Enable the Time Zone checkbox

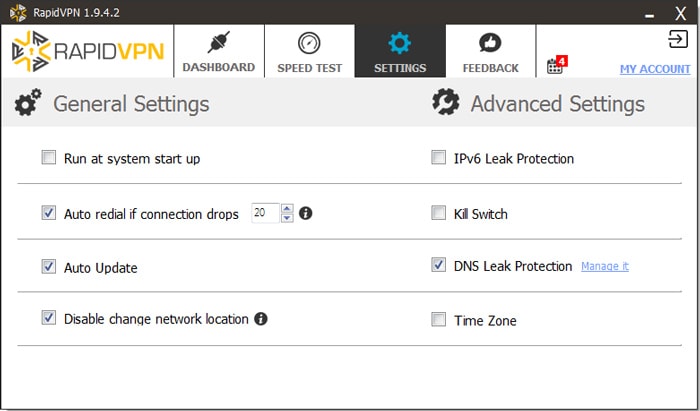[x=438, y=320]
